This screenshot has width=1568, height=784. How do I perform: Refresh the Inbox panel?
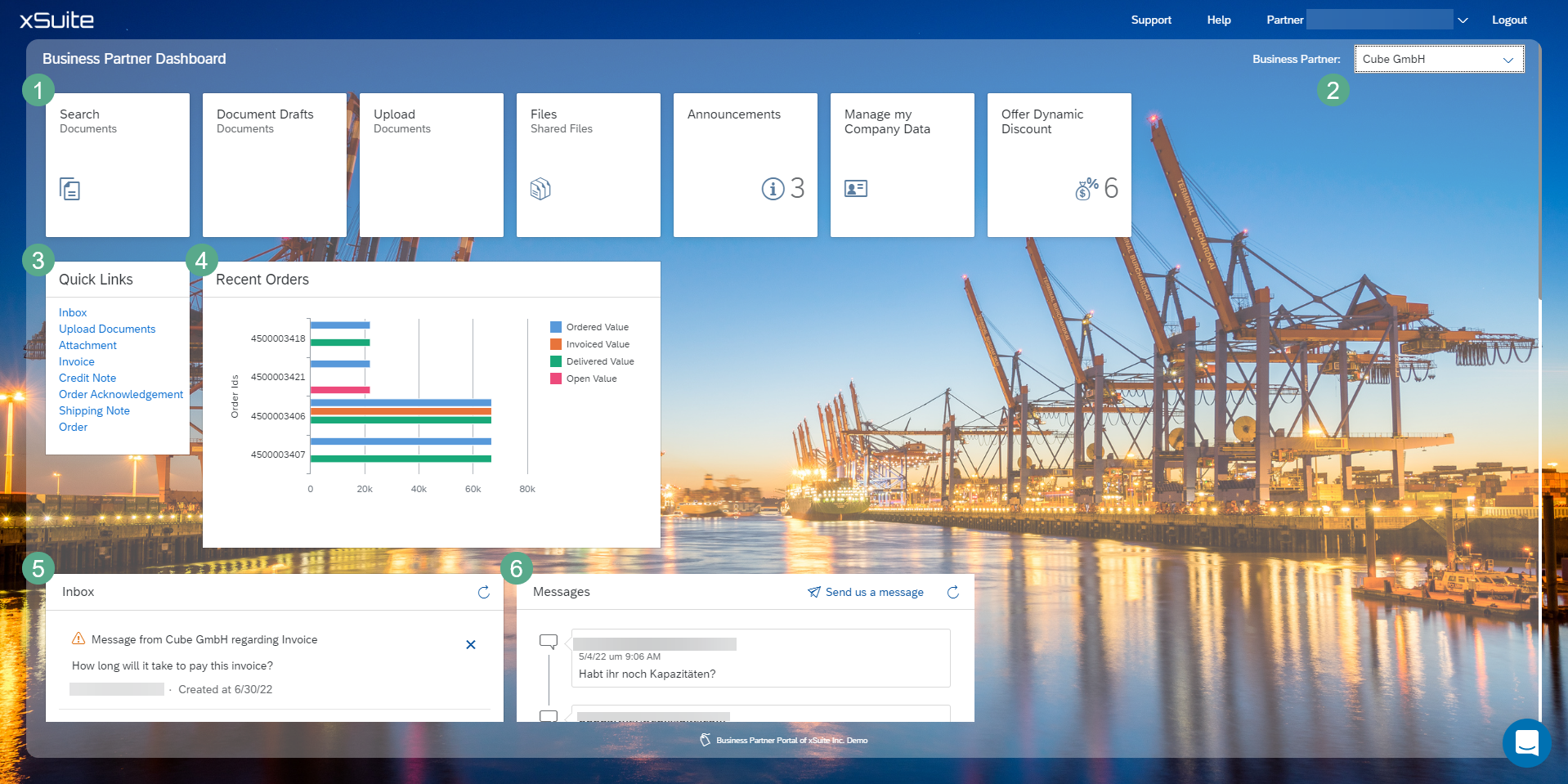(483, 592)
